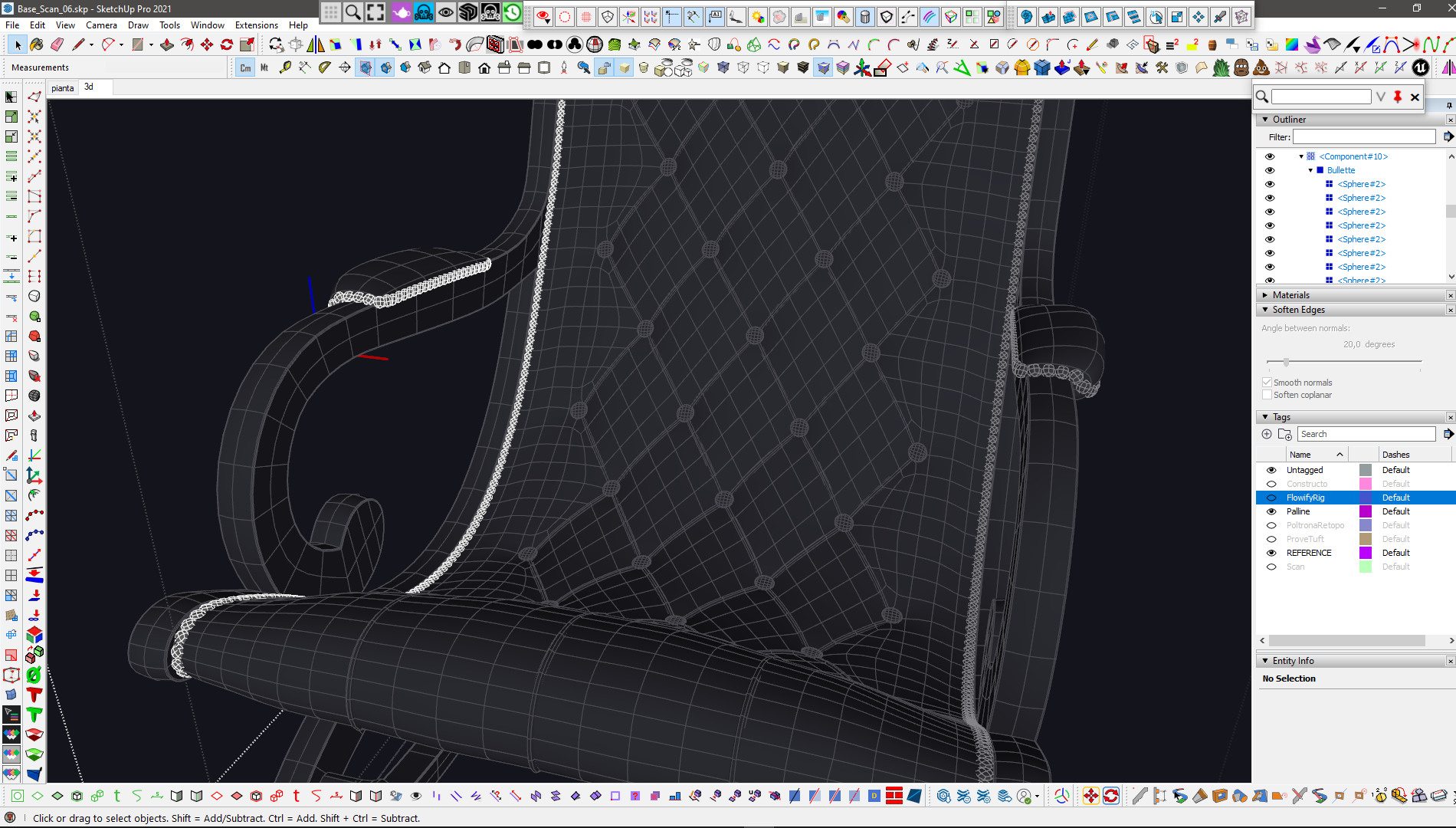Click the Add Tag plus icon
This screenshot has width=1456, height=828.
(1267, 434)
